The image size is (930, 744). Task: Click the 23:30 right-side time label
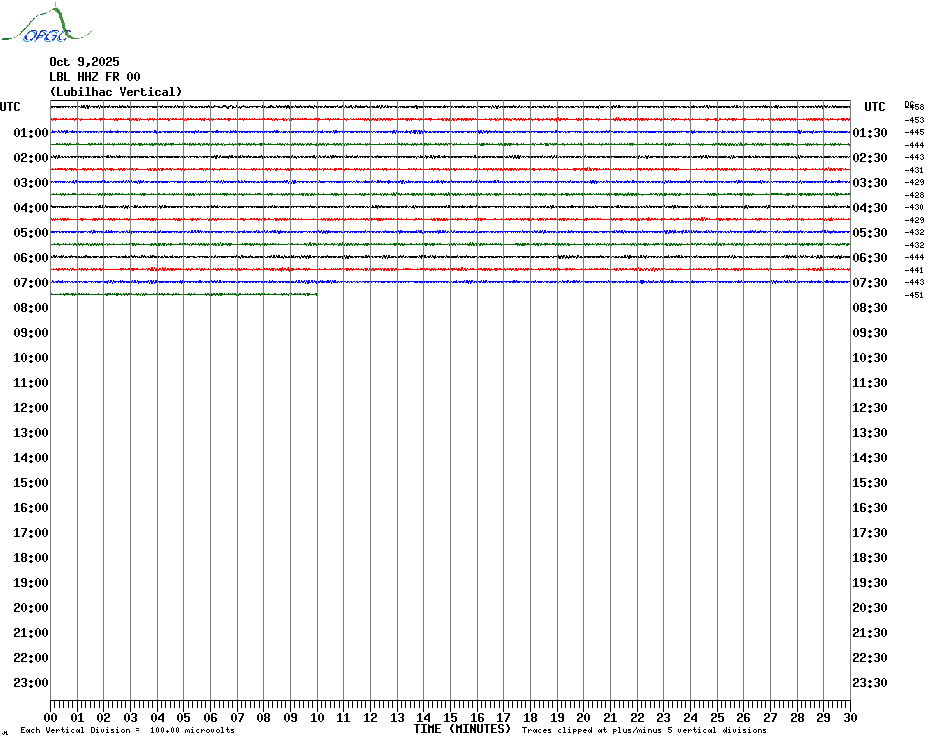coord(870,683)
